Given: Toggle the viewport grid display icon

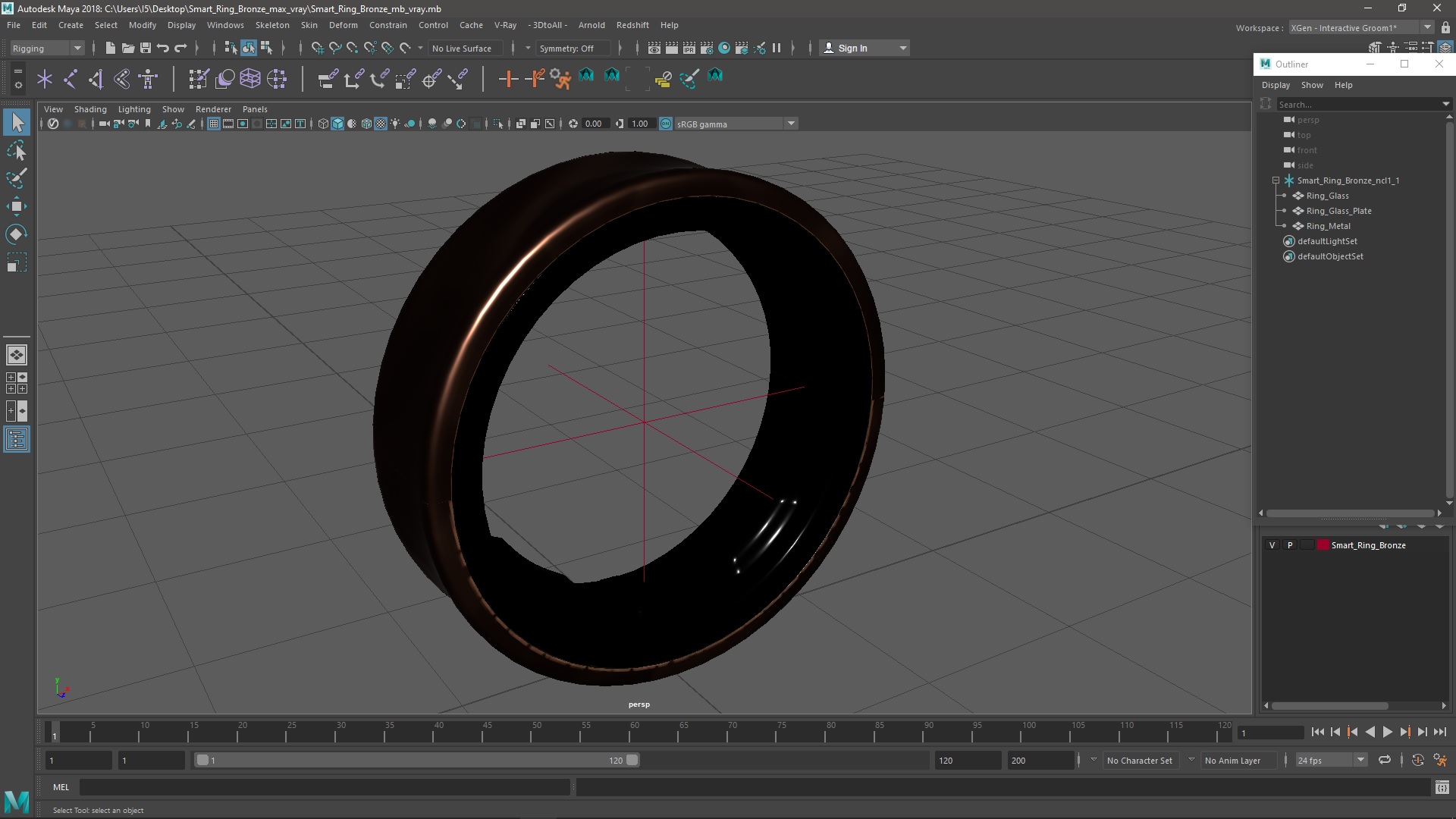Looking at the screenshot, I should [x=214, y=124].
